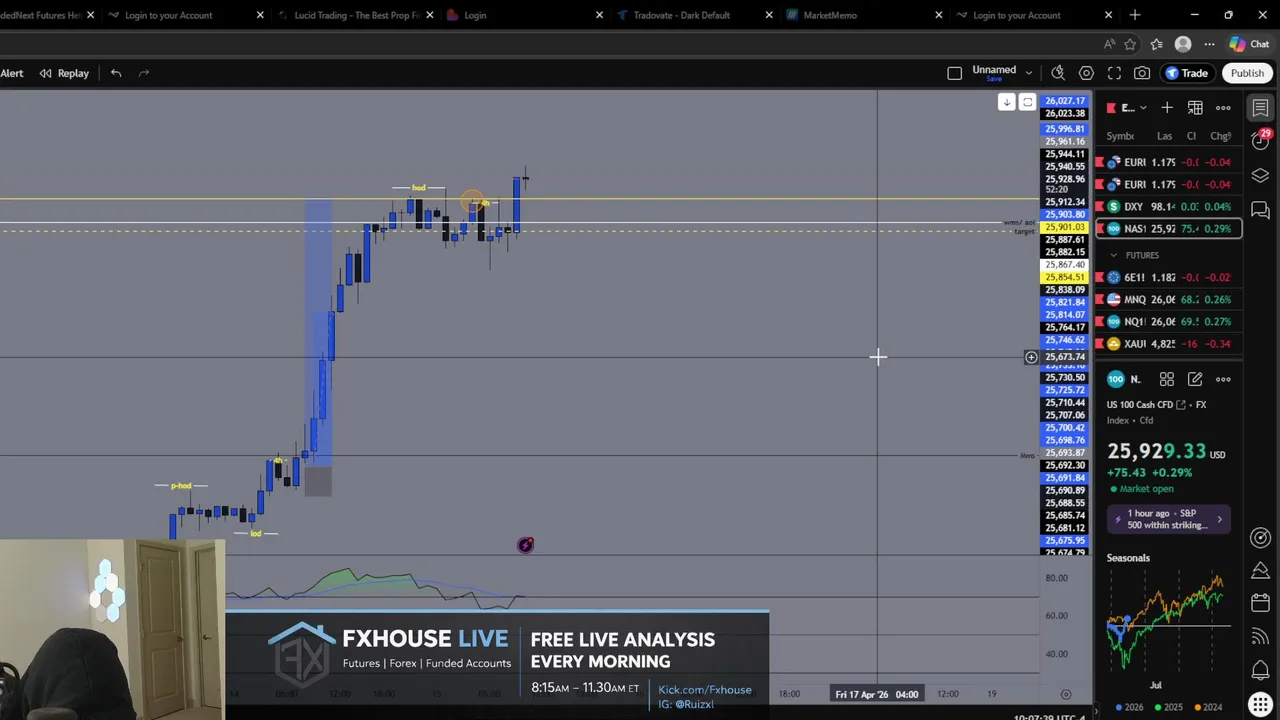Open the Replay bar

[x=64, y=73]
